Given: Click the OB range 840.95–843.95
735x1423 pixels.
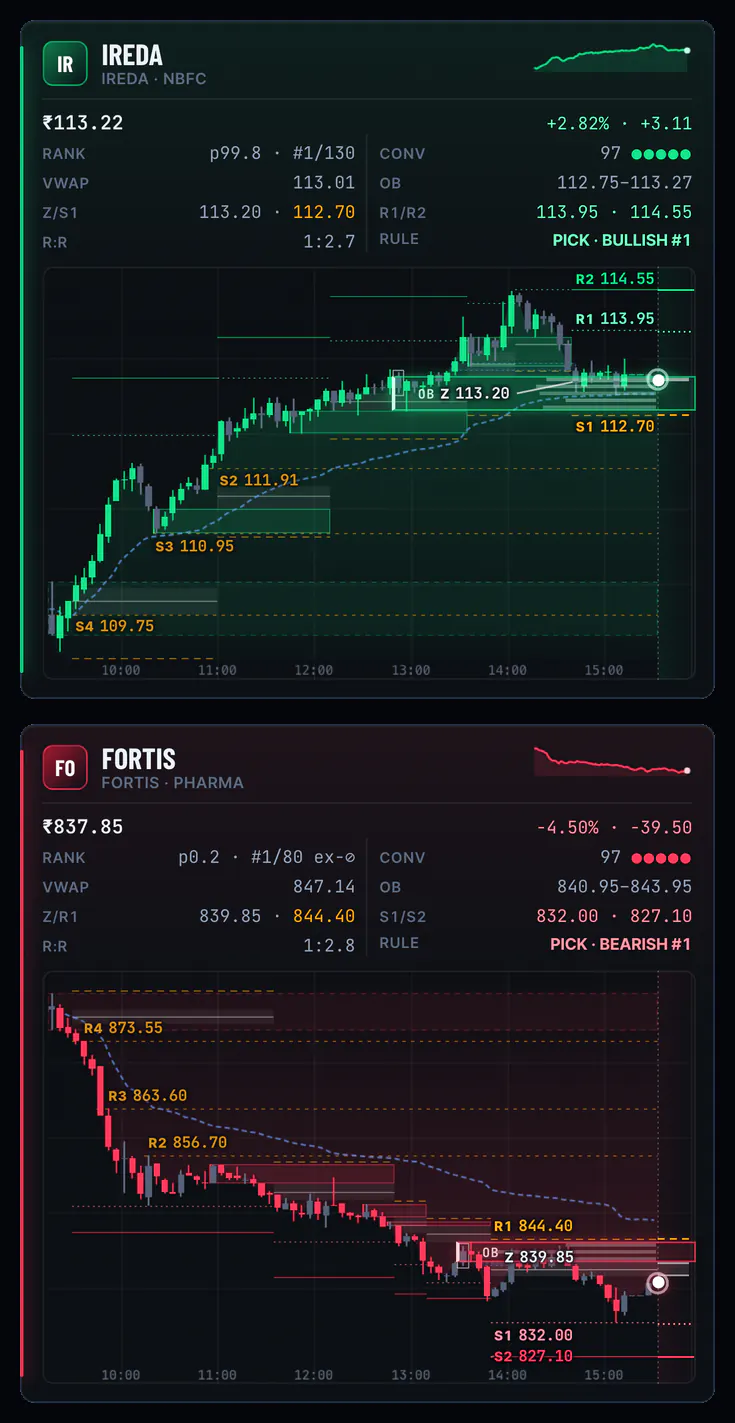Looking at the screenshot, I should (x=624, y=887).
